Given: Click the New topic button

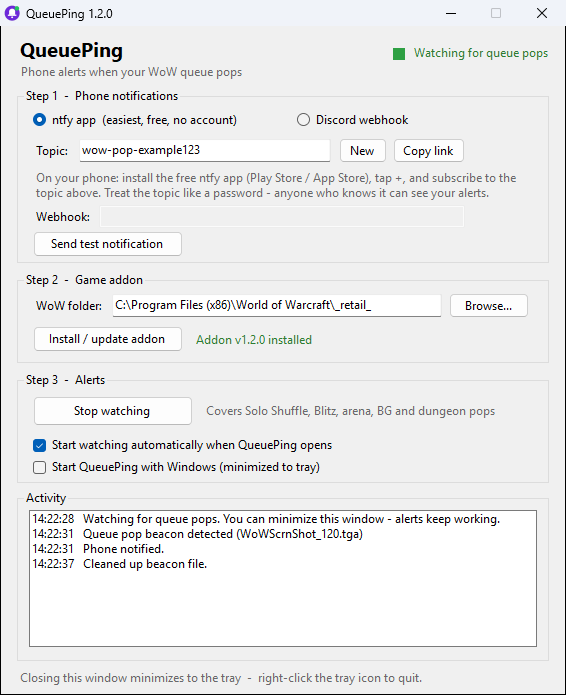Looking at the screenshot, I should point(363,151).
